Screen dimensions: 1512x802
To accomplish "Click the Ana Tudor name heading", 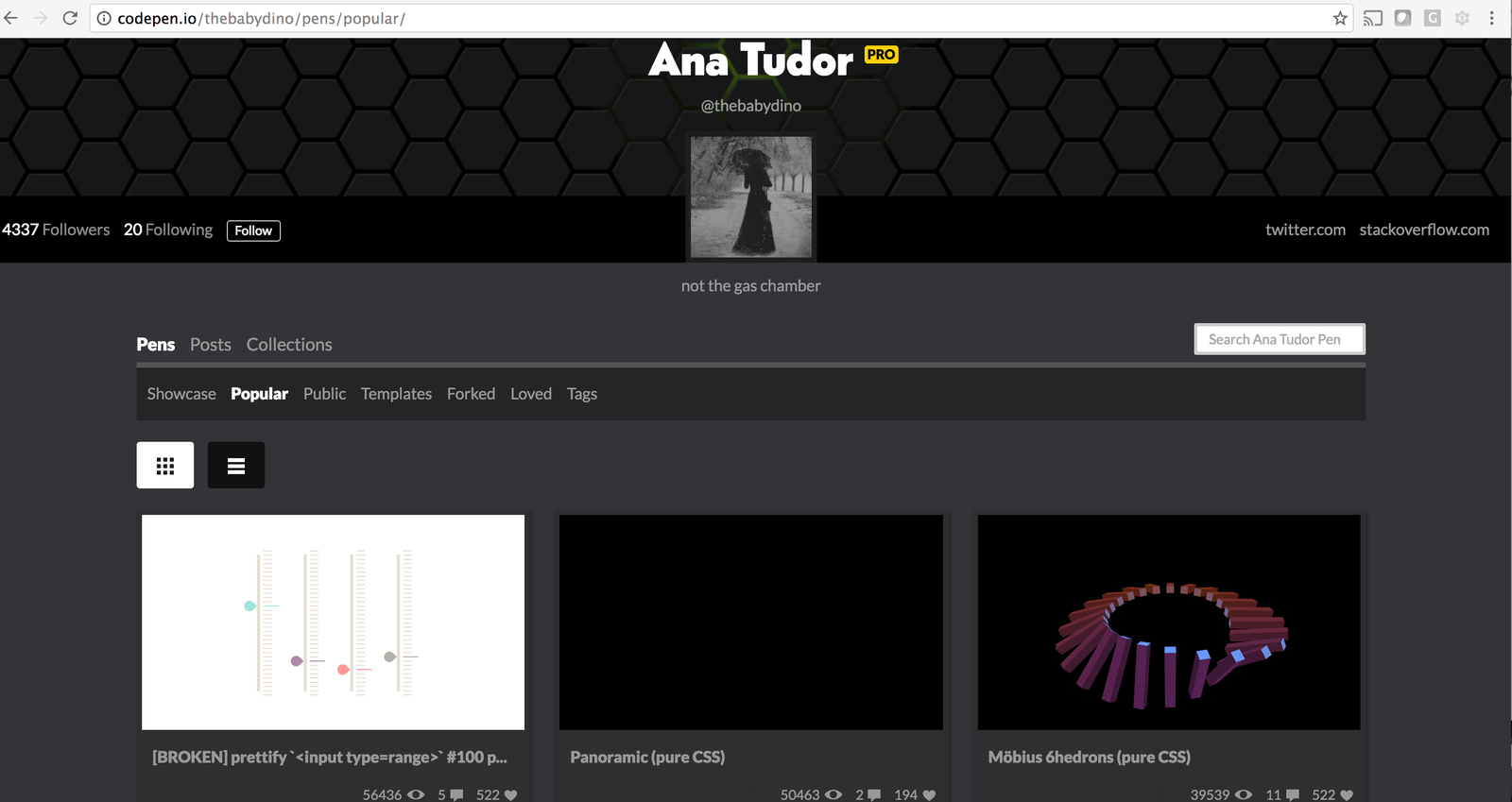I will [751, 60].
